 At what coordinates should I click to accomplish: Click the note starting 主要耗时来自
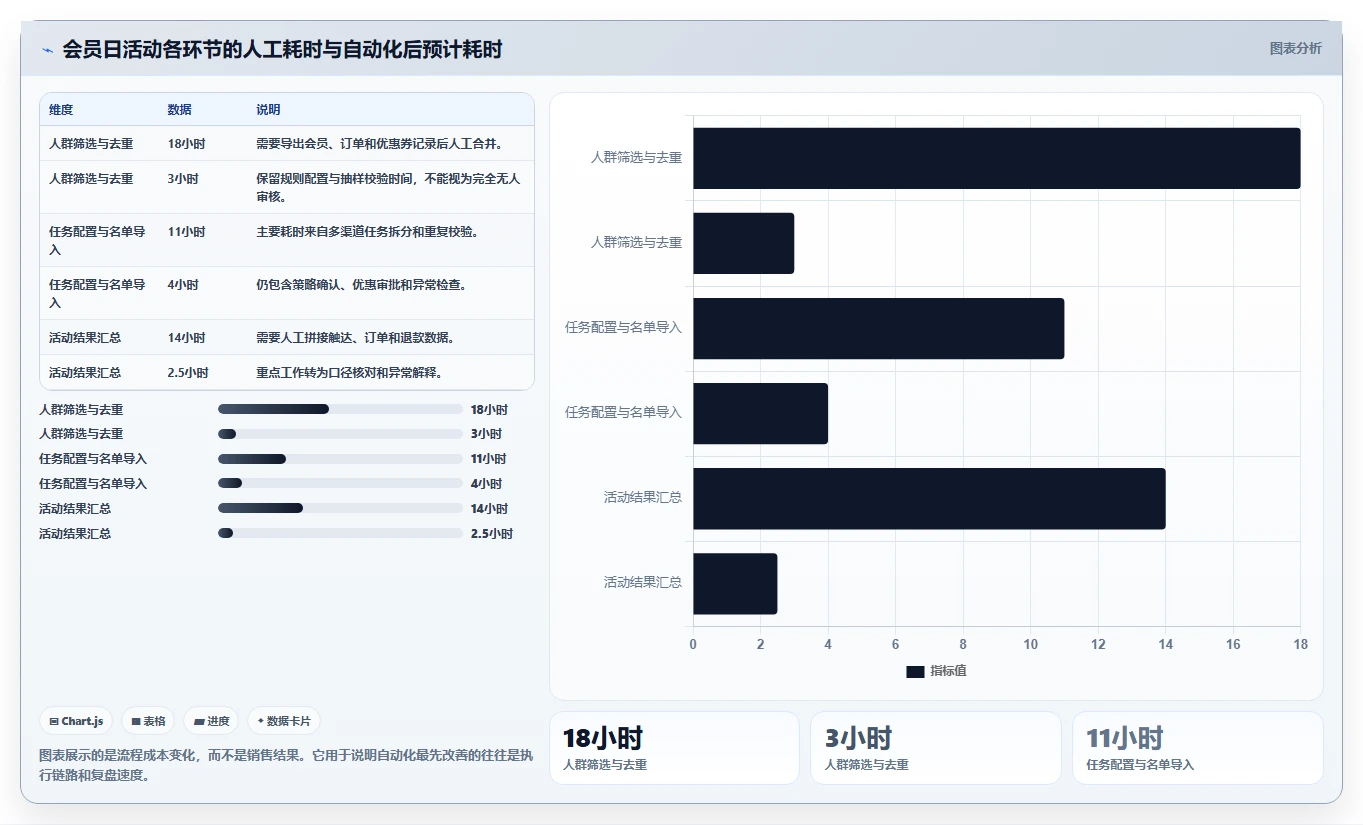click(x=367, y=232)
